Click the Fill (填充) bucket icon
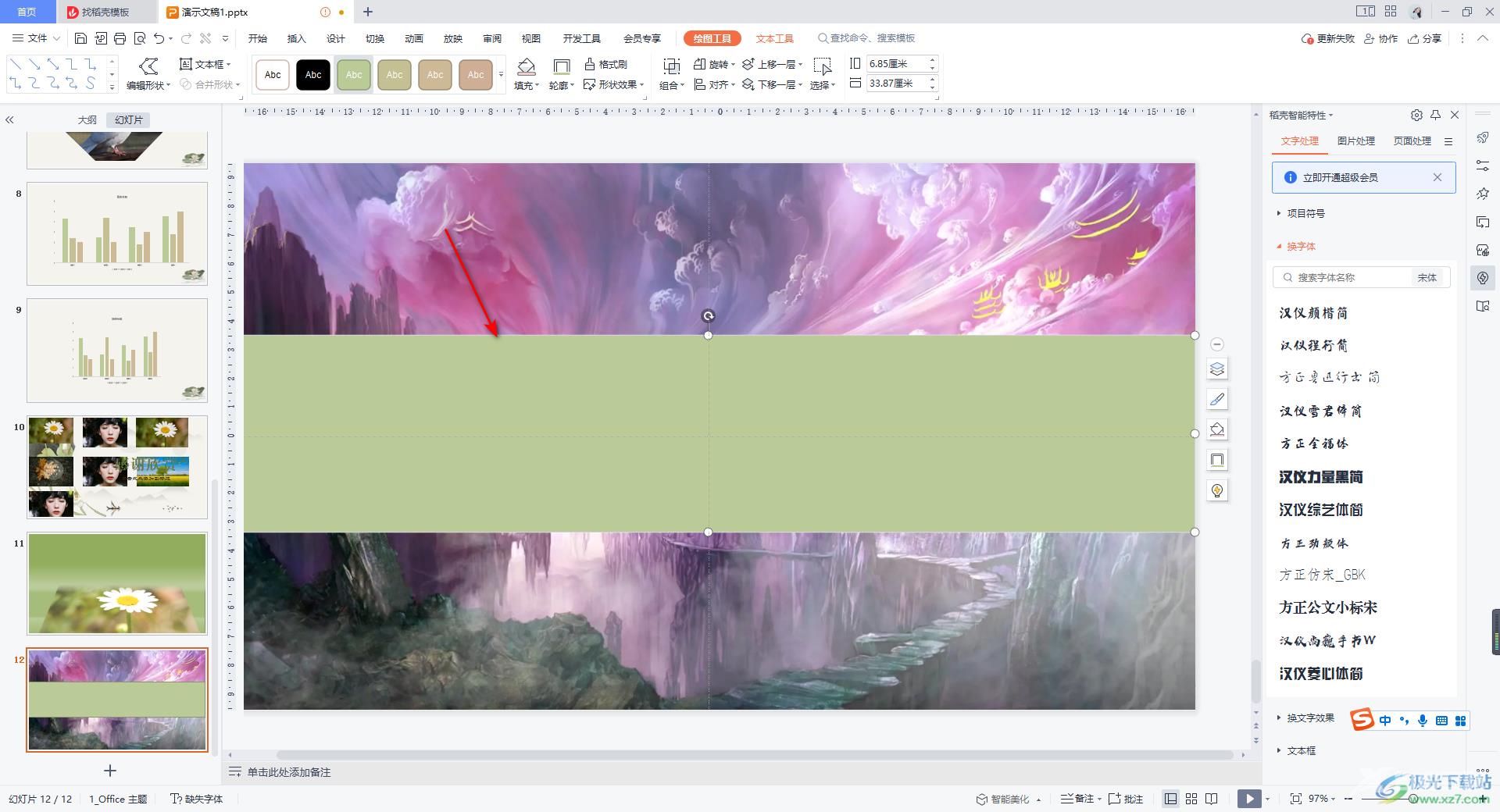This screenshot has height=812, width=1500. click(x=527, y=66)
